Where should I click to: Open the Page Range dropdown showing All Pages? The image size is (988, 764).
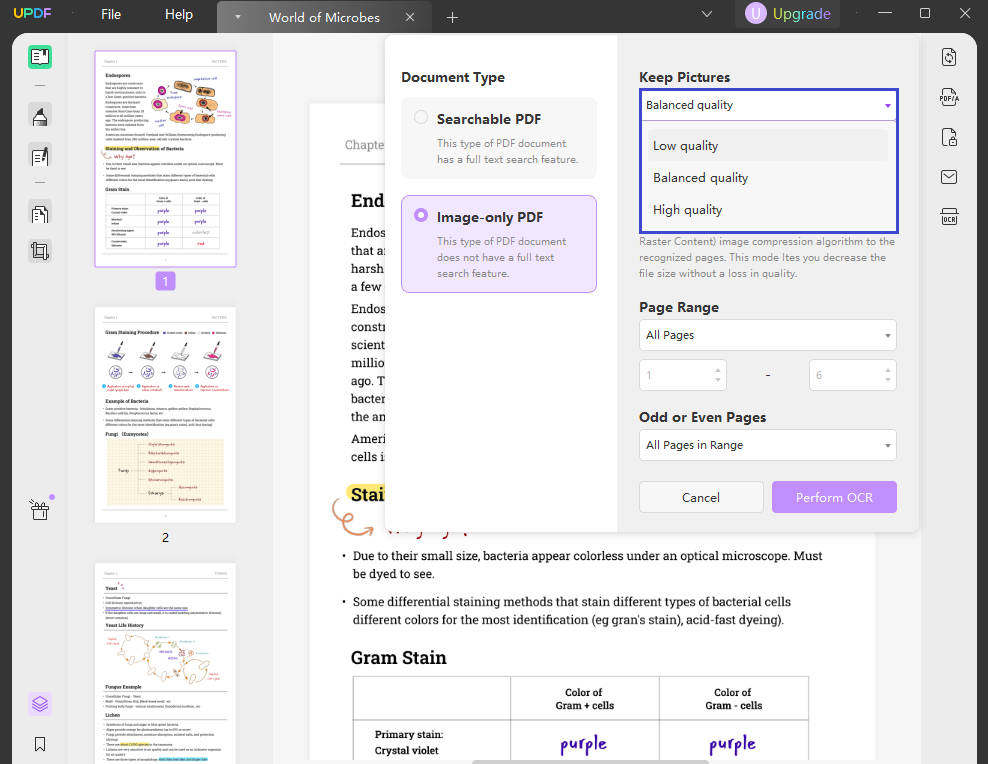pyautogui.click(x=767, y=334)
